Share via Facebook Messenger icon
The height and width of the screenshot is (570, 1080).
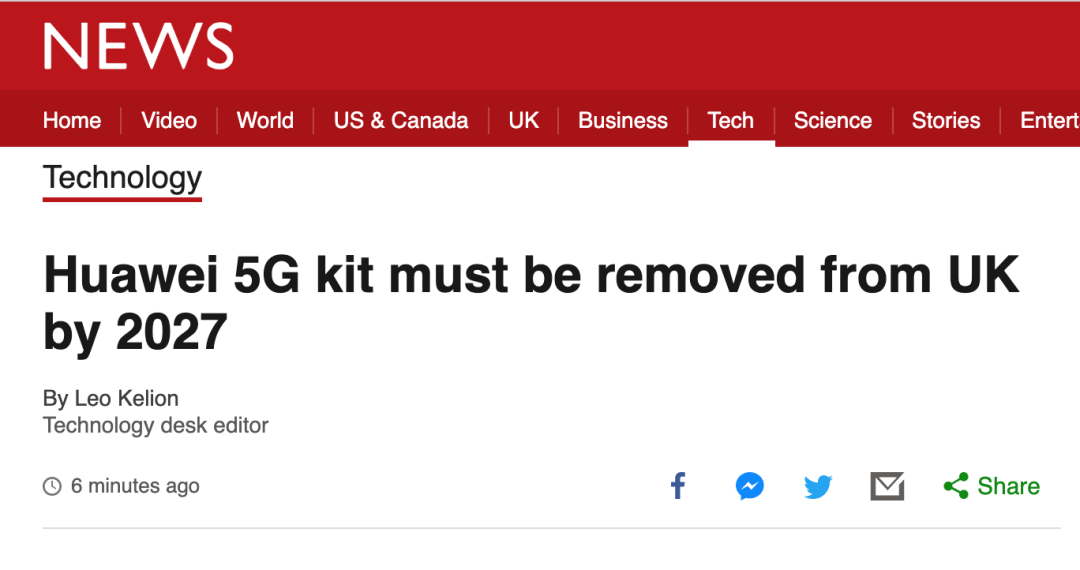coord(750,487)
